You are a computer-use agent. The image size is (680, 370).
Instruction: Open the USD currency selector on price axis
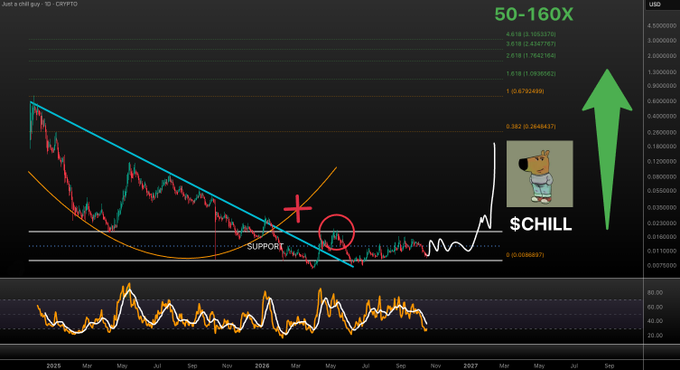[655, 4]
